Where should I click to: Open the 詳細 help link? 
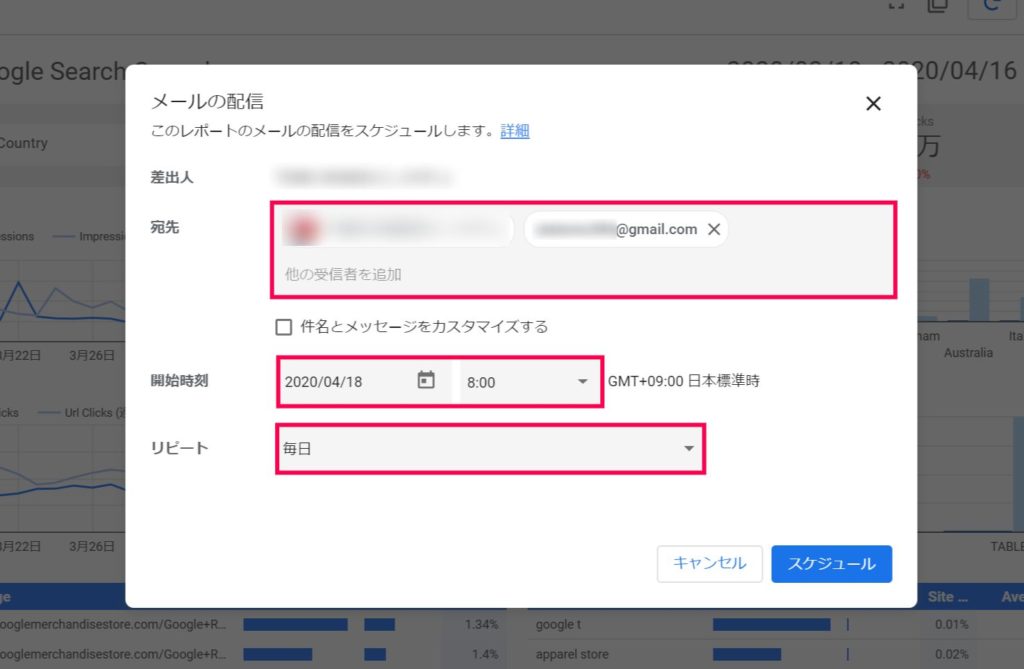point(515,131)
